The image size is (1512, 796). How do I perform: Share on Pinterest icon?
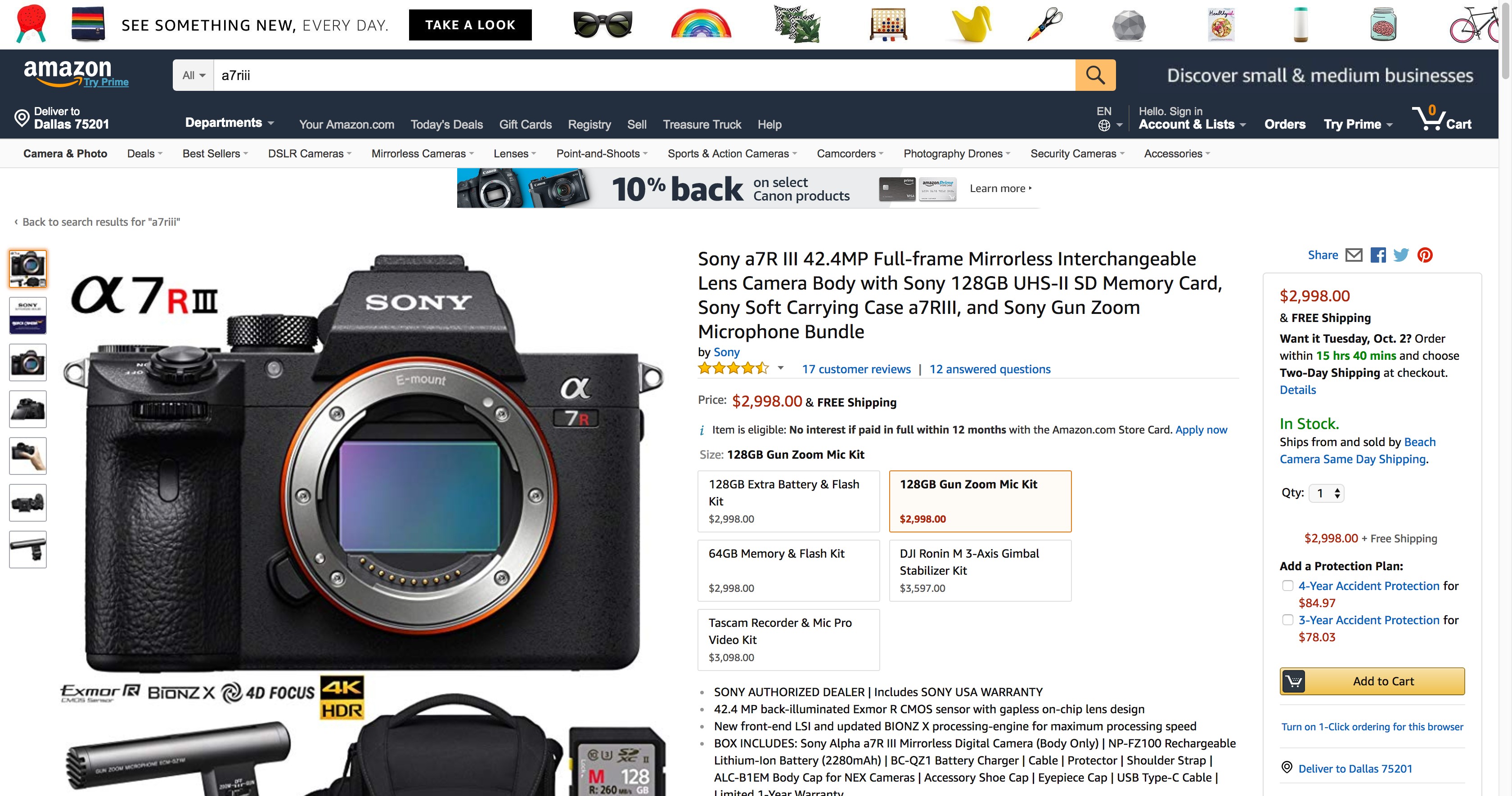coord(1425,255)
